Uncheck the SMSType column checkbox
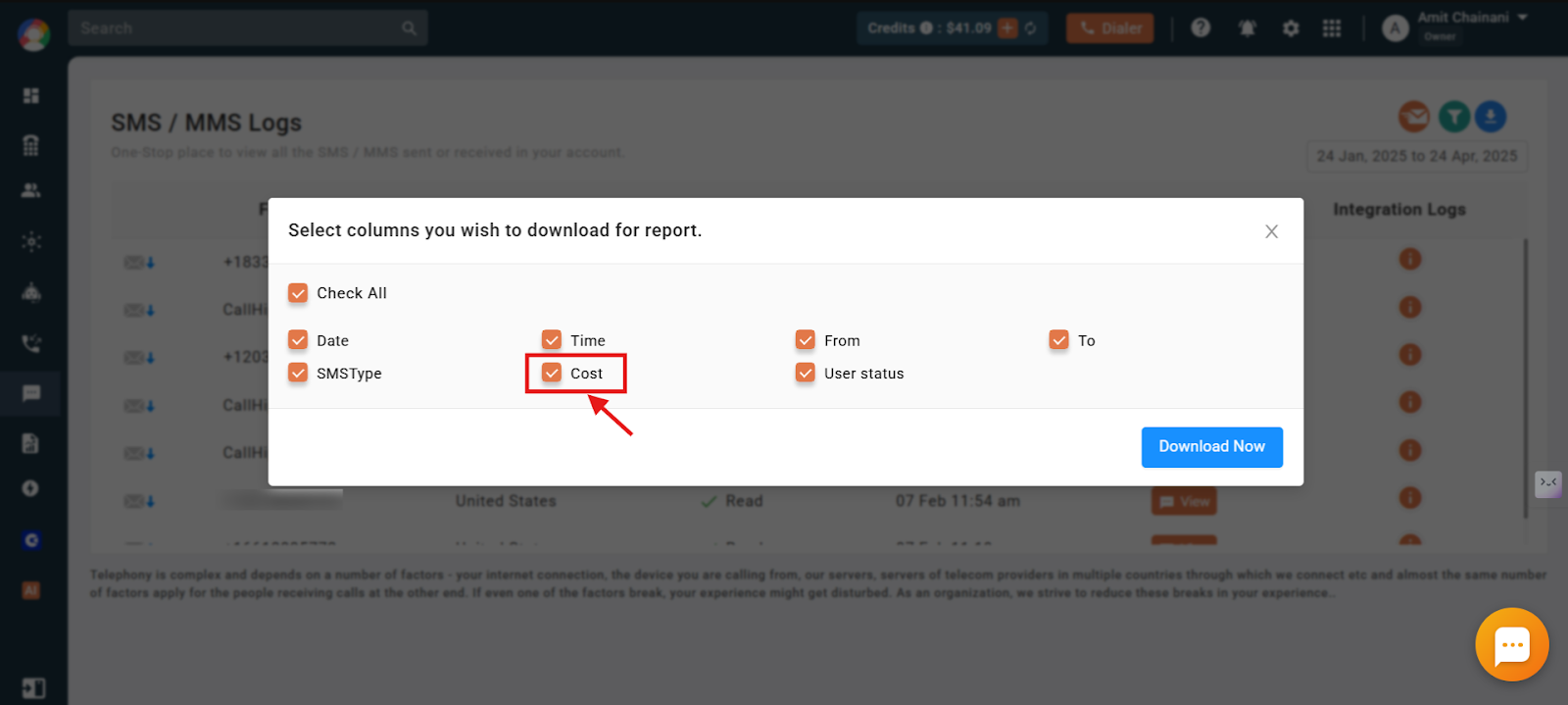Viewport: 1568px width, 705px height. [x=298, y=373]
